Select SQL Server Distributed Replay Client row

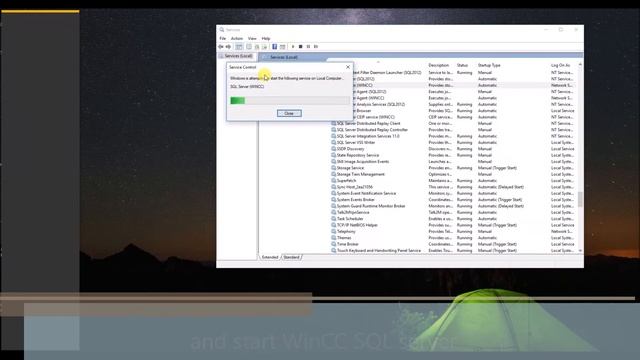453,123
